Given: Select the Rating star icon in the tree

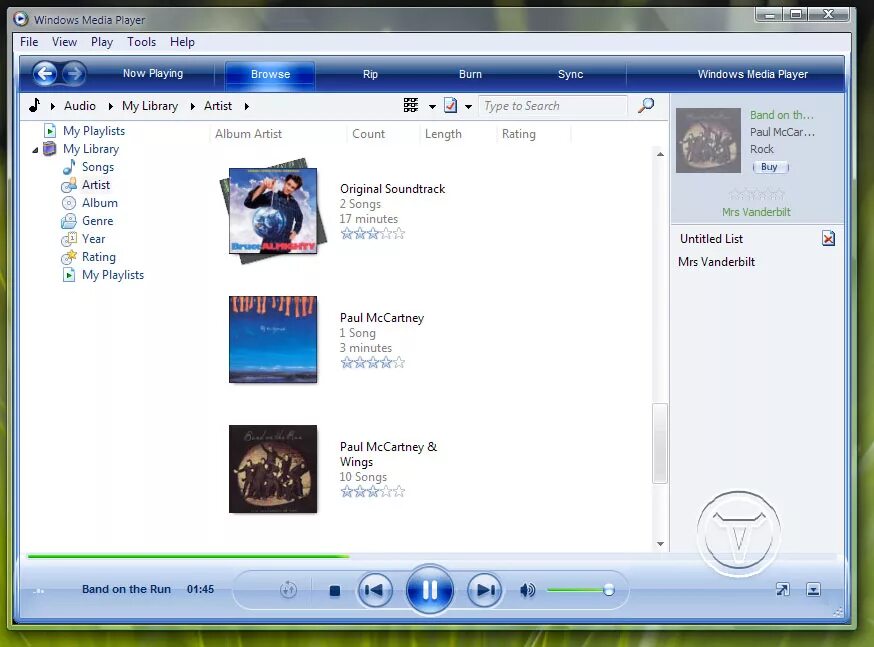Looking at the screenshot, I should [69, 257].
